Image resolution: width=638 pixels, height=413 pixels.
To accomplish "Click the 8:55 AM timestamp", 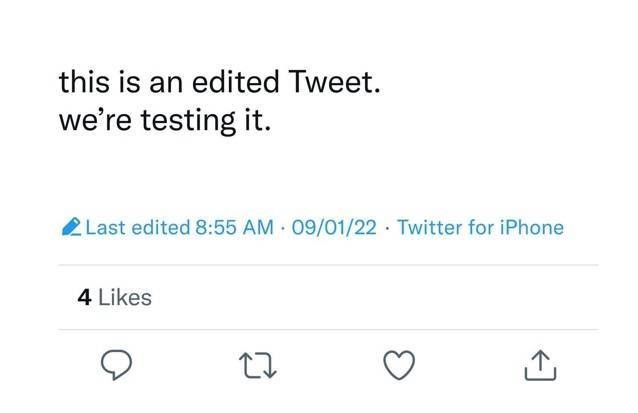I will [234, 227].
